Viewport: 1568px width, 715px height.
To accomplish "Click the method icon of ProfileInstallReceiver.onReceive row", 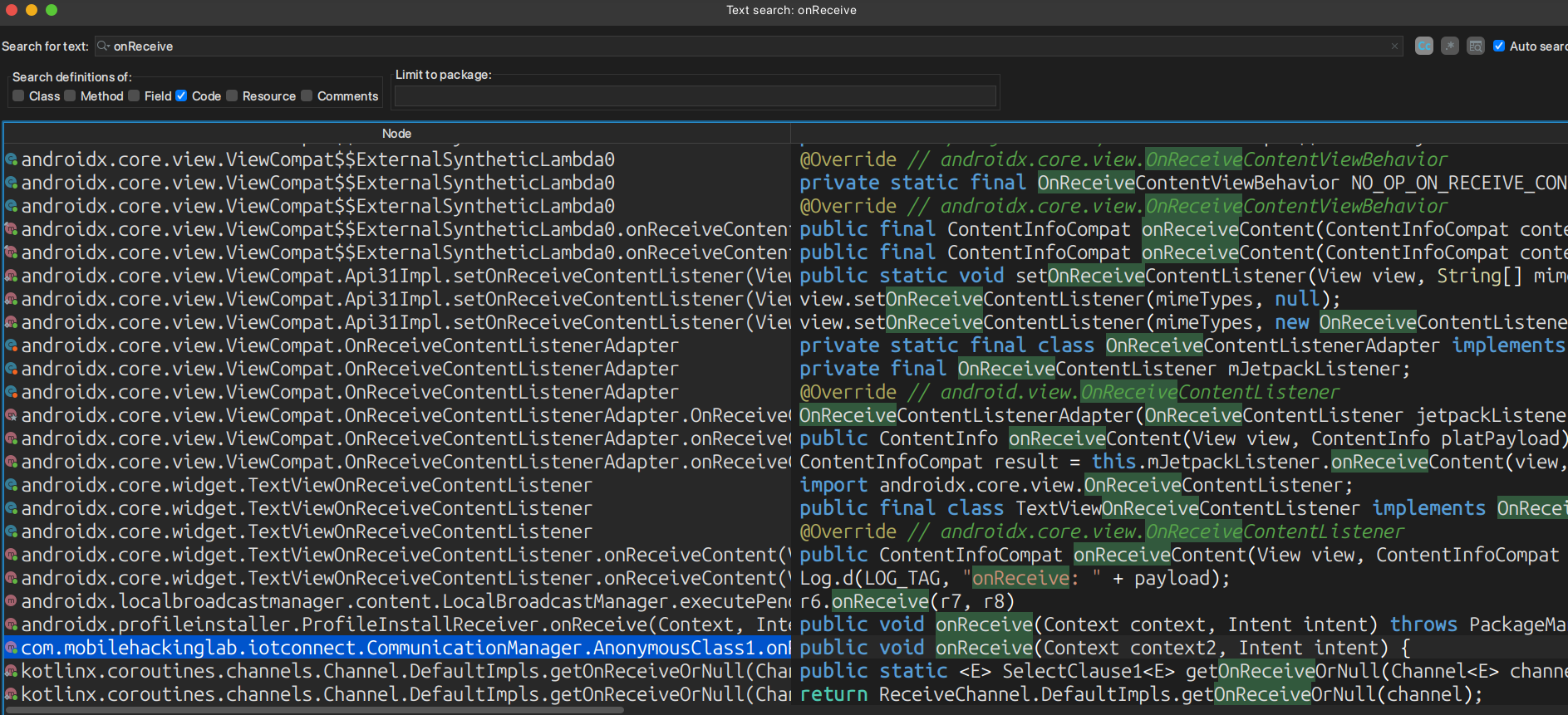I will (x=12, y=624).
